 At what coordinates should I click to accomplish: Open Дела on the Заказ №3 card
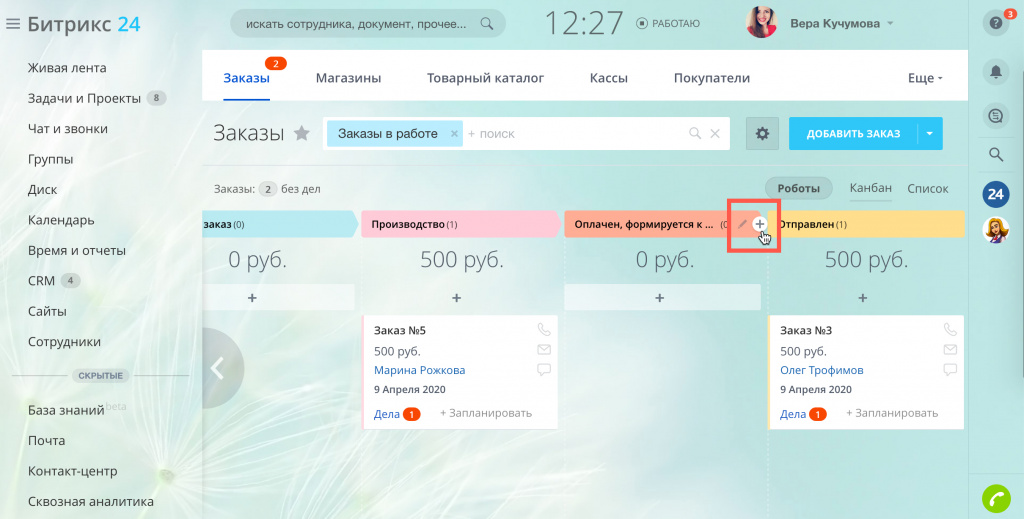pyautogui.click(x=793, y=414)
